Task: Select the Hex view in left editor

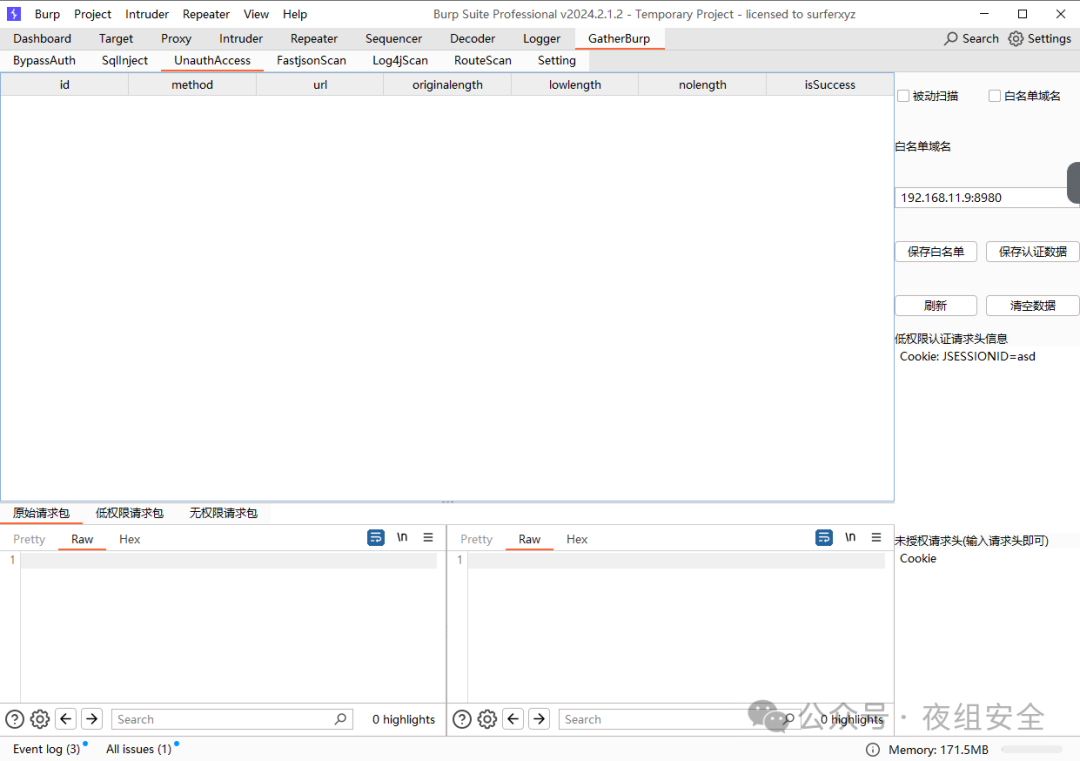Action: (130, 539)
